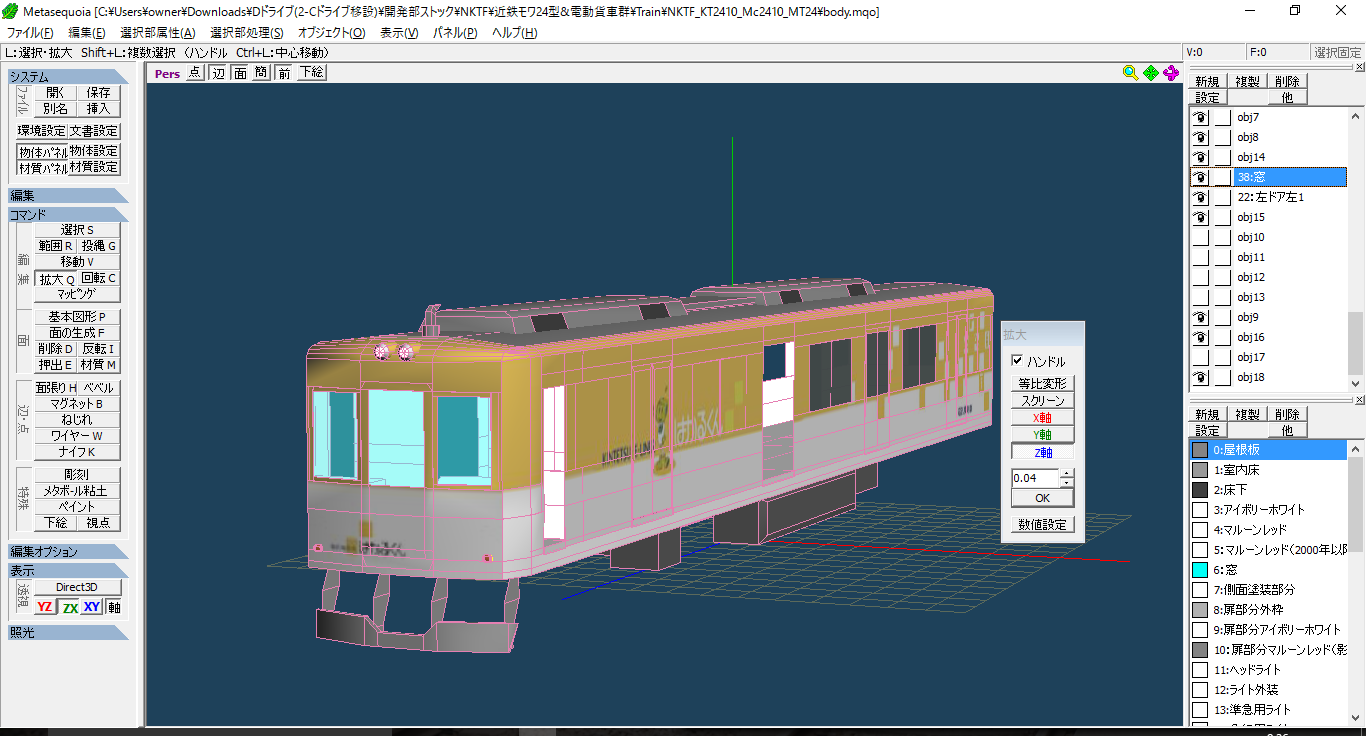Viewport: 1366px width, 736px height.
Task: Select material 11:ヘッドライト
Action: (1246, 670)
